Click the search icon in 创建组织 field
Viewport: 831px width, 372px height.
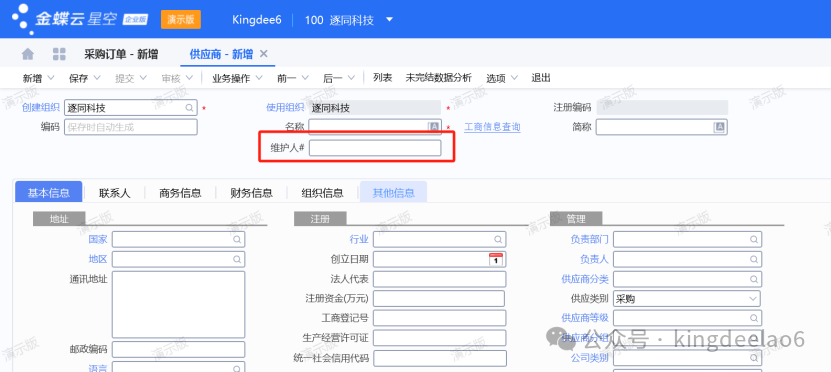coord(189,108)
